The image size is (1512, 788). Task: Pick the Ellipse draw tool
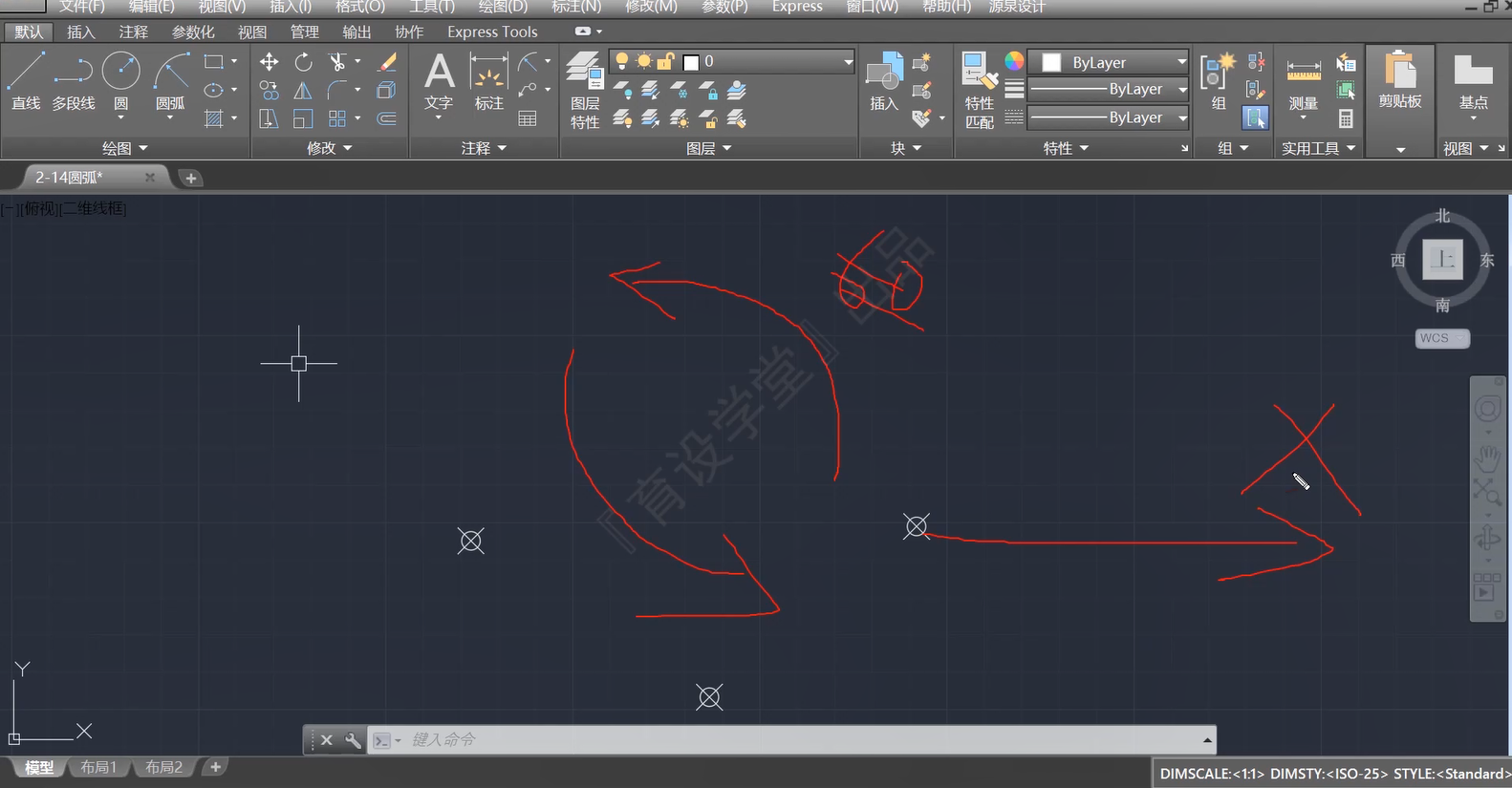tap(214, 91)
